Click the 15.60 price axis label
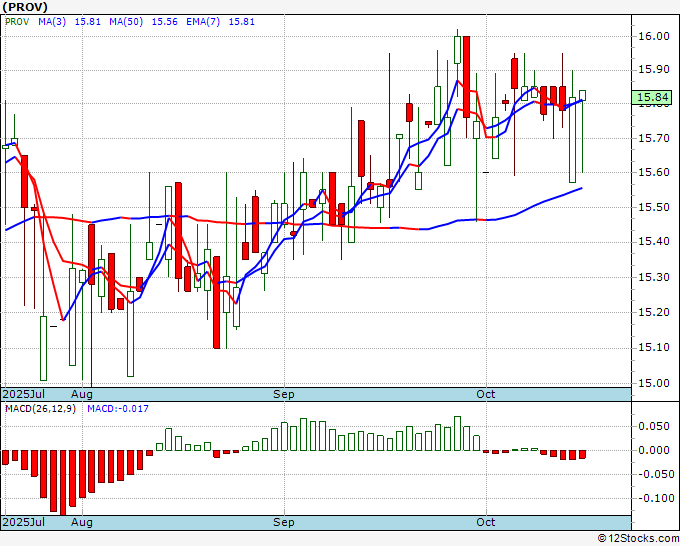 654,173
